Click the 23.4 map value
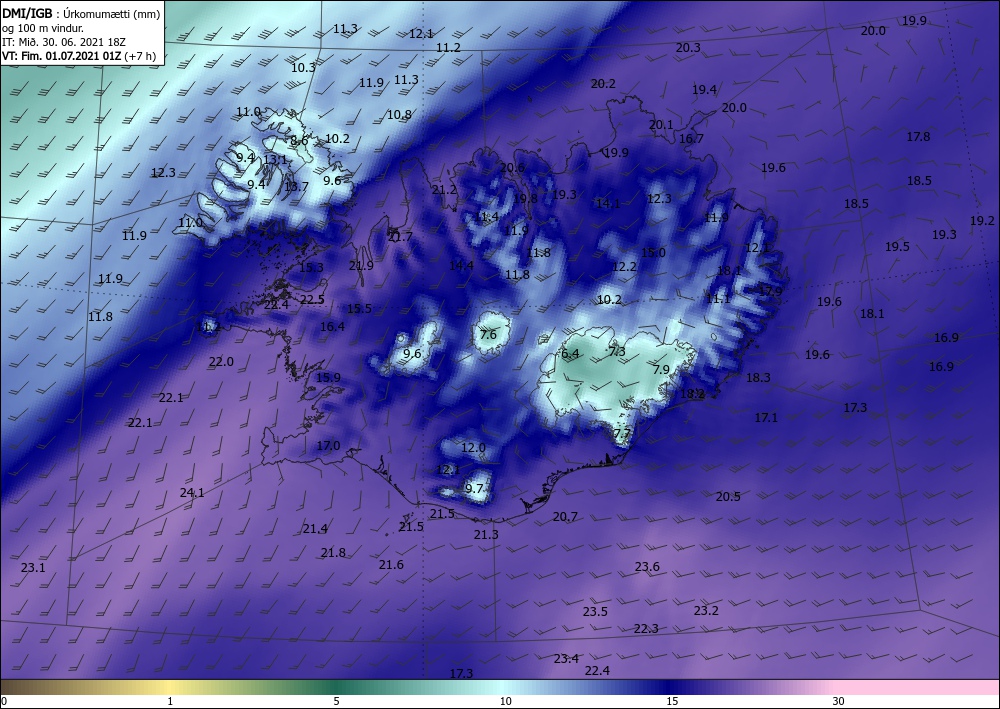This screenshot has width=1000, height=709. tap(566, 659)
